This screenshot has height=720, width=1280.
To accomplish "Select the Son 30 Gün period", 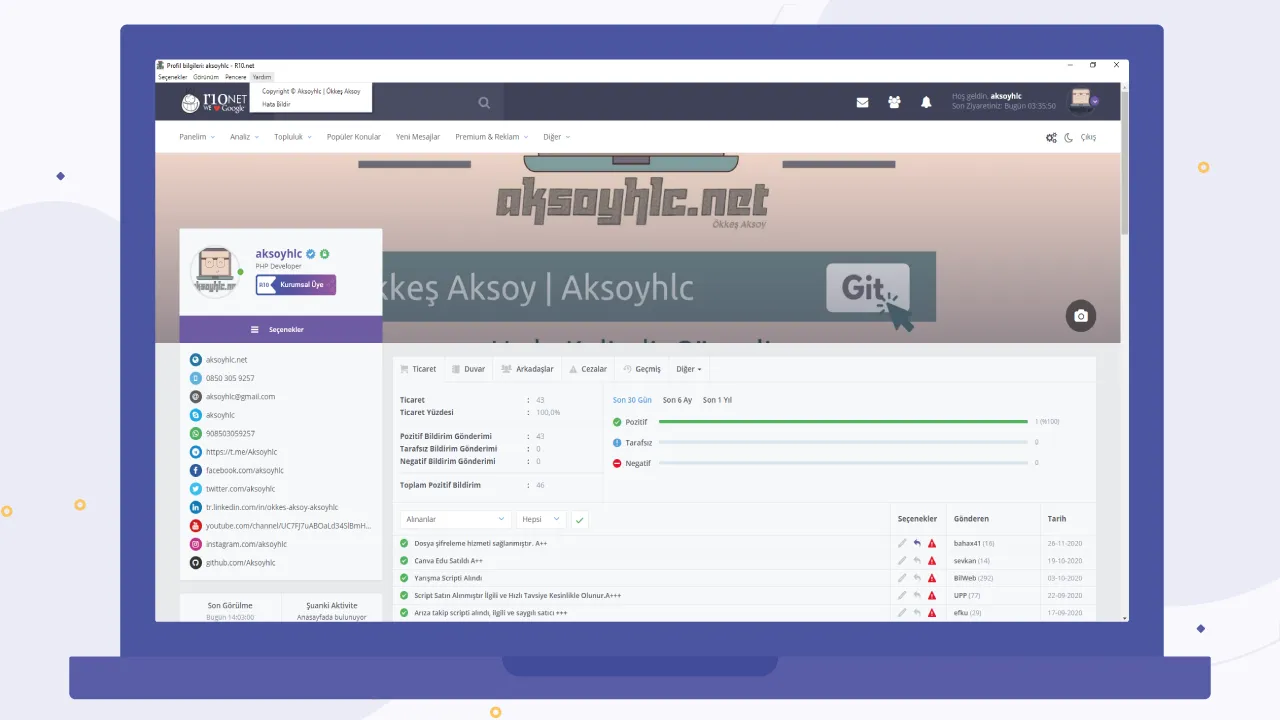I will (x=632, y=400).
